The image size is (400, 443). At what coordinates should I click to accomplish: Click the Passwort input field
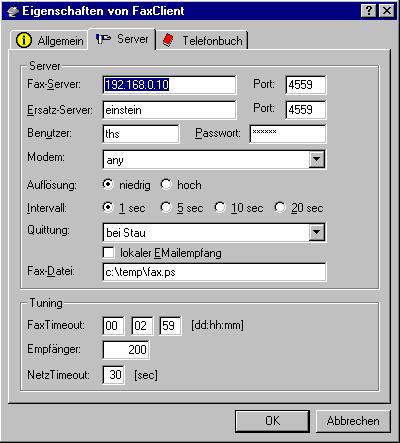tap(288, 134)
